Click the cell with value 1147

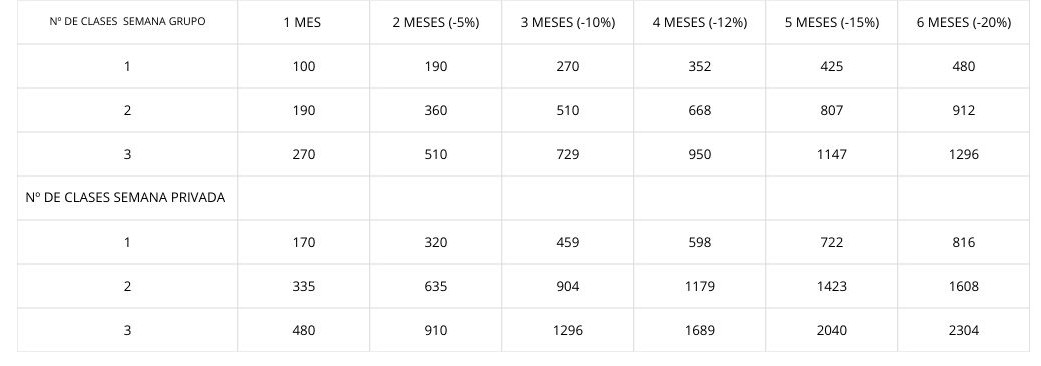tap(832, 154)
